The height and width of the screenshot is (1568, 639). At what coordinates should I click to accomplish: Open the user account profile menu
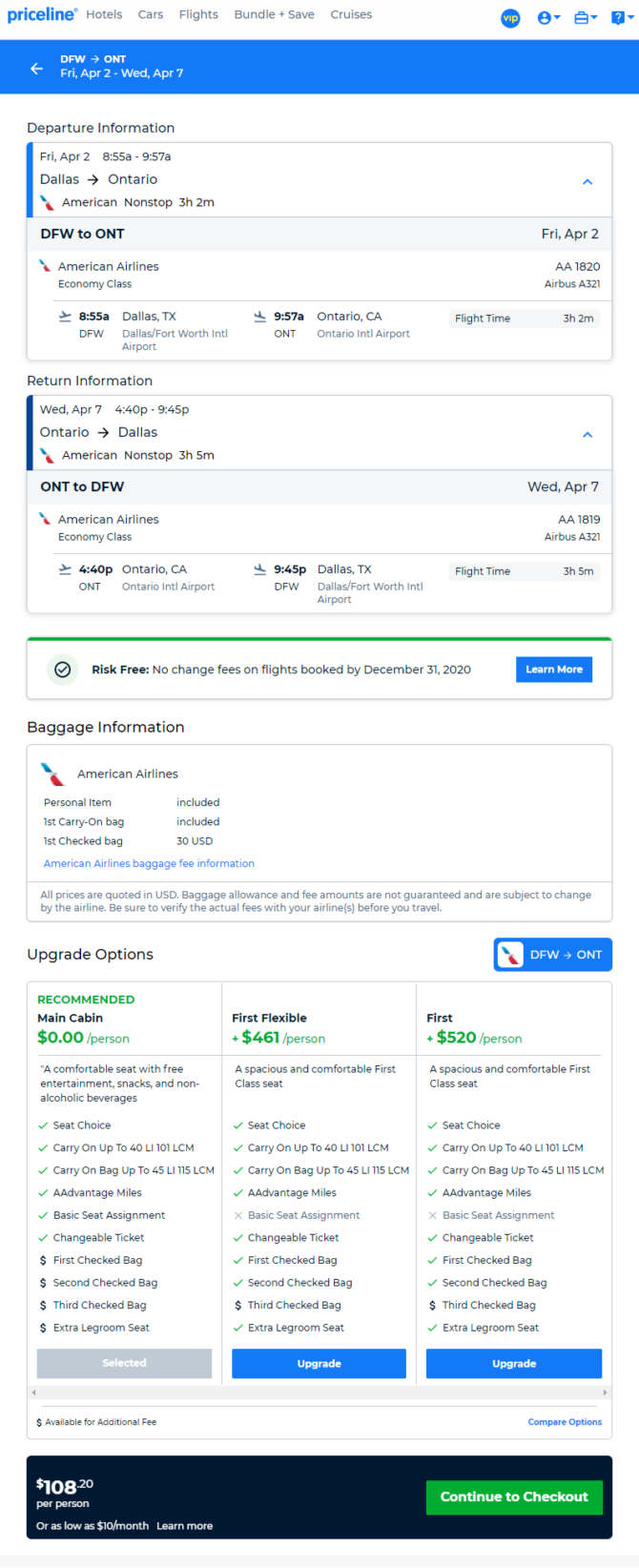(548, 18)
